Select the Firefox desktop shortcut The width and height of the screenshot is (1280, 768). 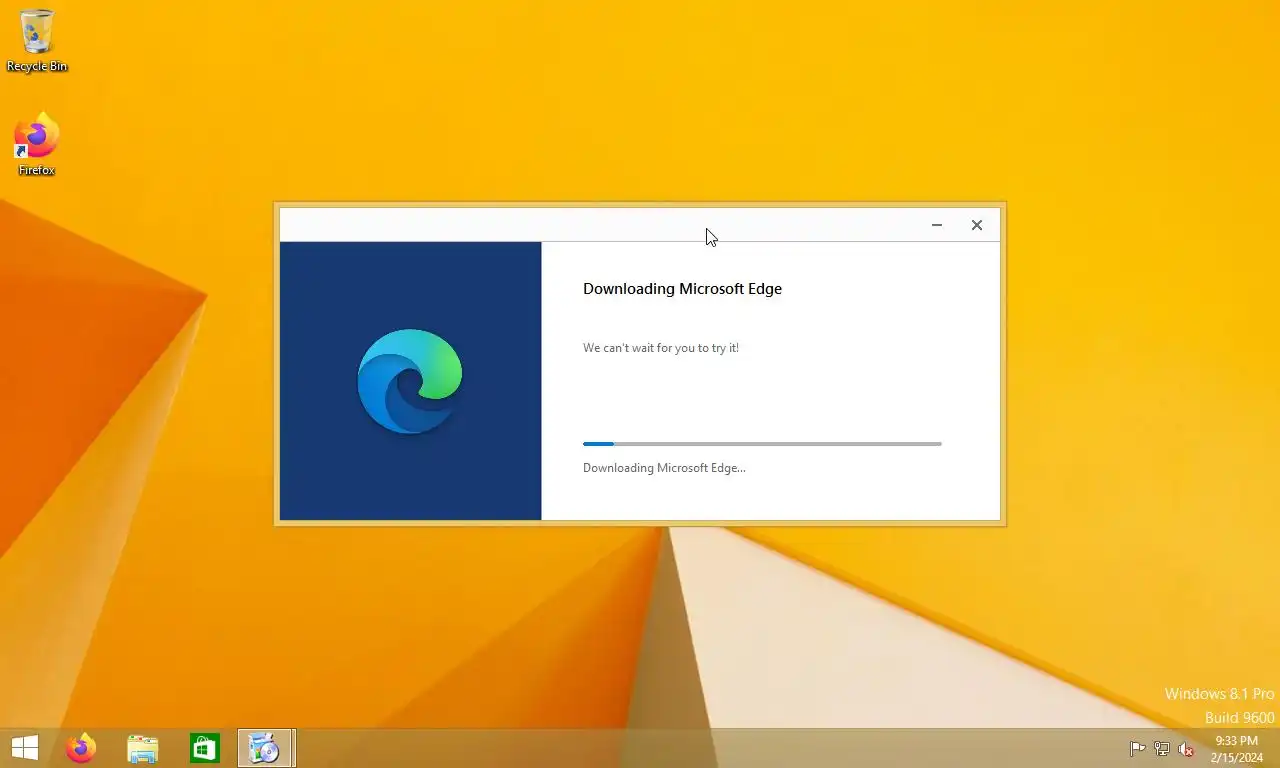tap(37, 144)
